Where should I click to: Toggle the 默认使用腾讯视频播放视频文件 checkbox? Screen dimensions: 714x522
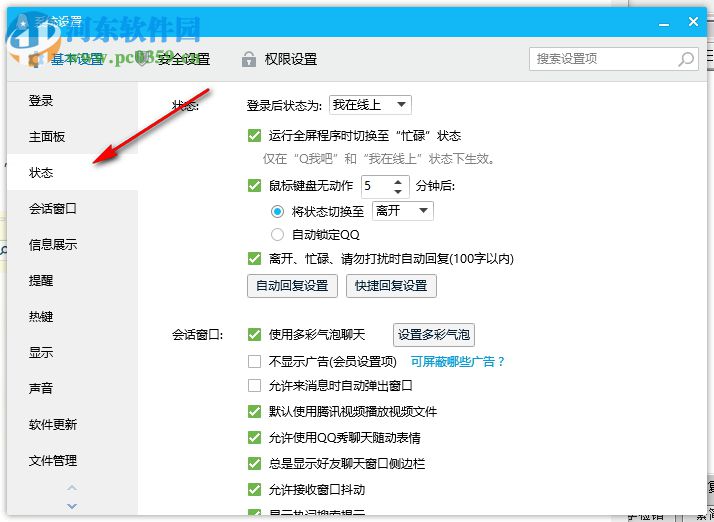point(254,412)
